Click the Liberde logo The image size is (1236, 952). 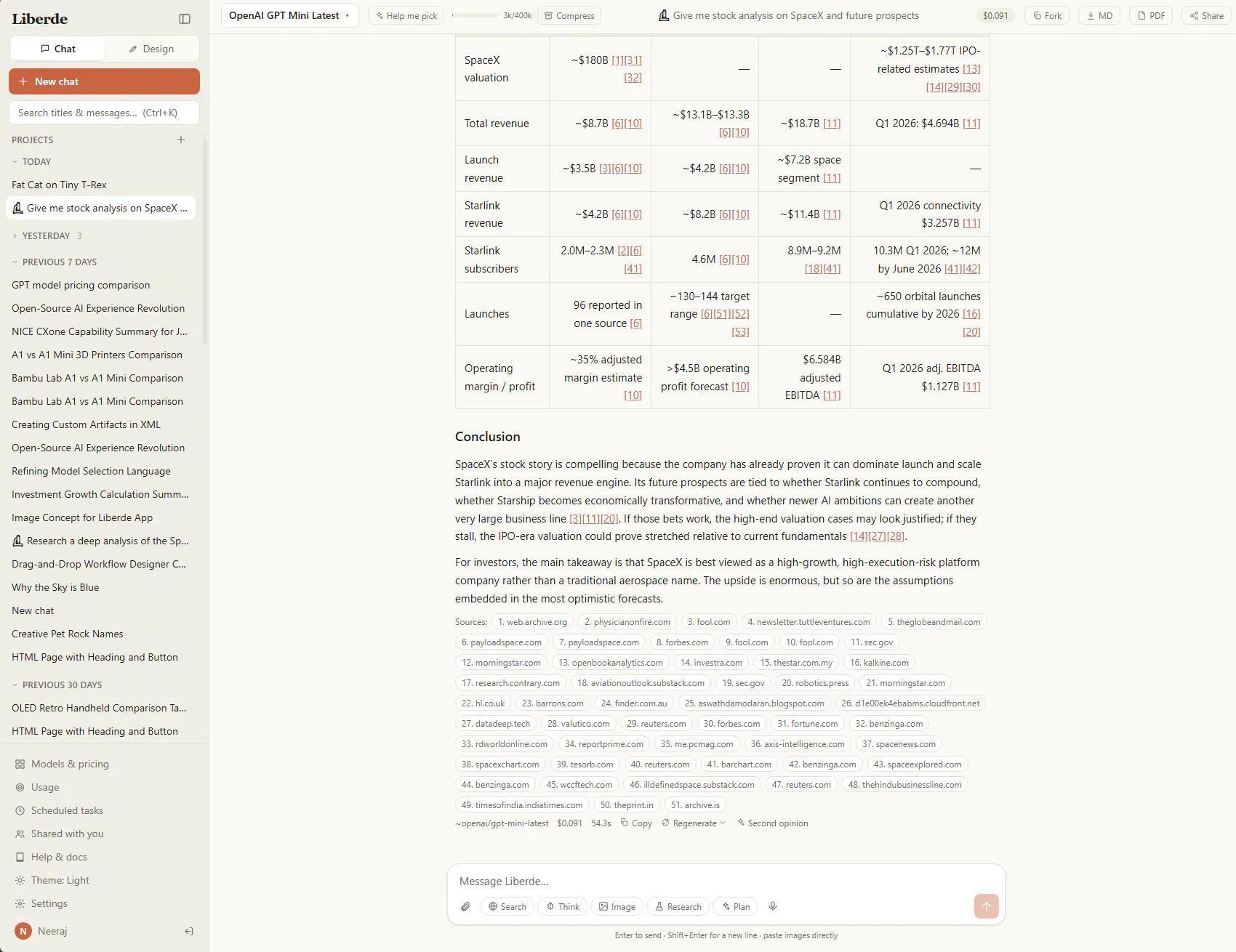coord(40,19)
